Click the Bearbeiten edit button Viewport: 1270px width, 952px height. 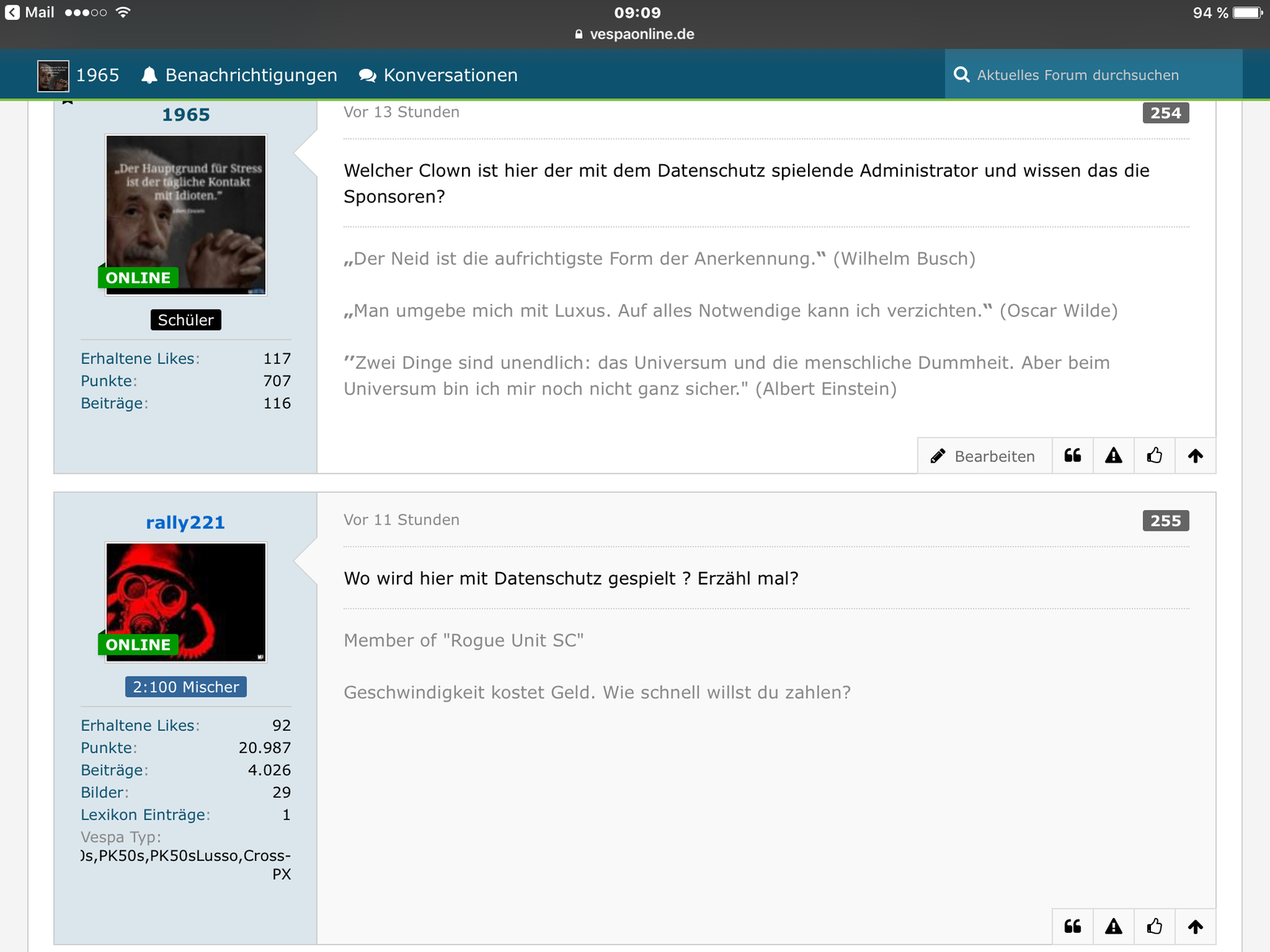[x=984, y=455]
